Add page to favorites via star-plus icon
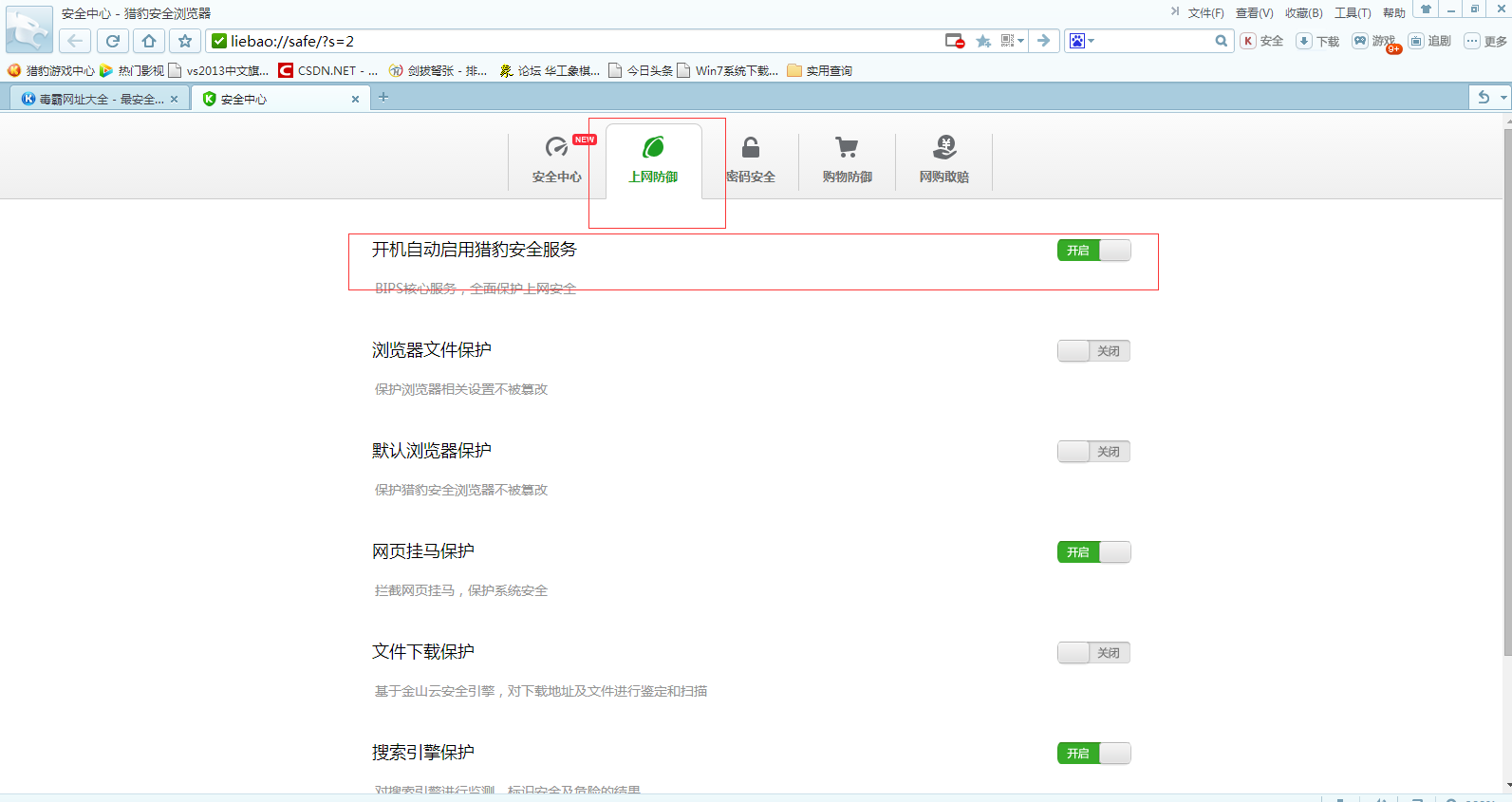This screenshot has height=802, width=1512. point(983,41)
